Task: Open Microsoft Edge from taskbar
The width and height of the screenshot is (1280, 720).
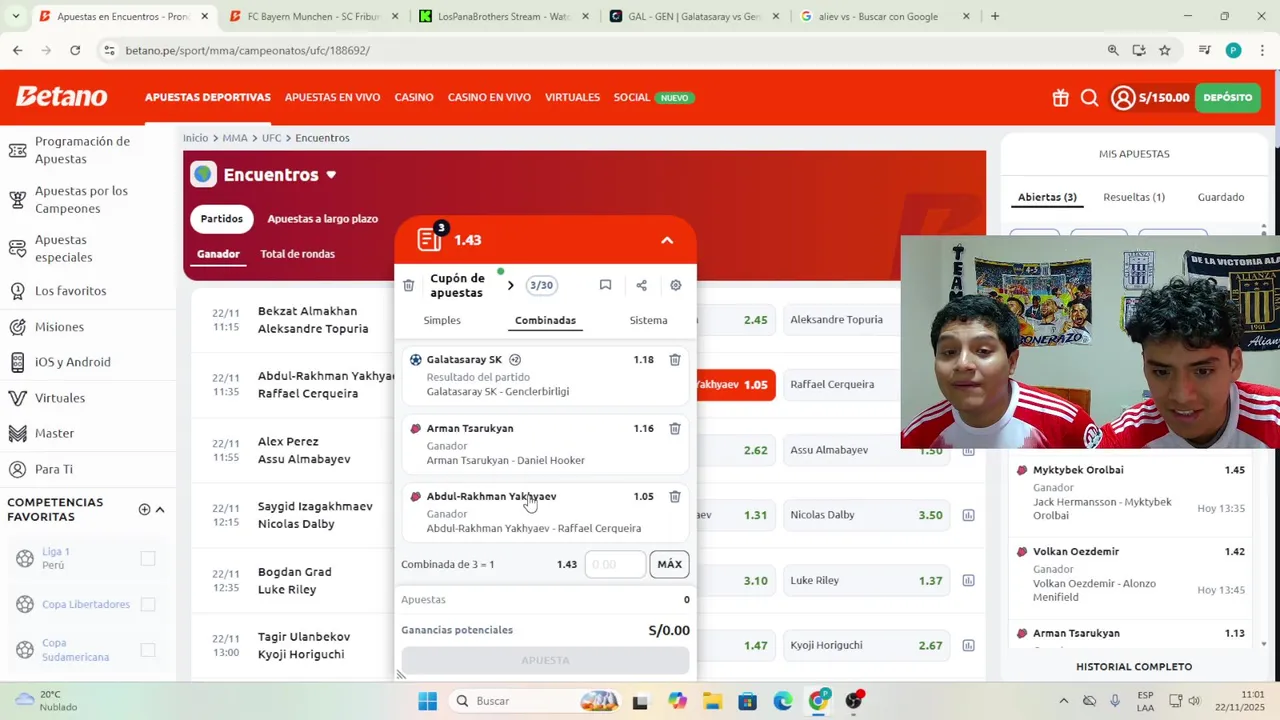Action: [783, 701]
